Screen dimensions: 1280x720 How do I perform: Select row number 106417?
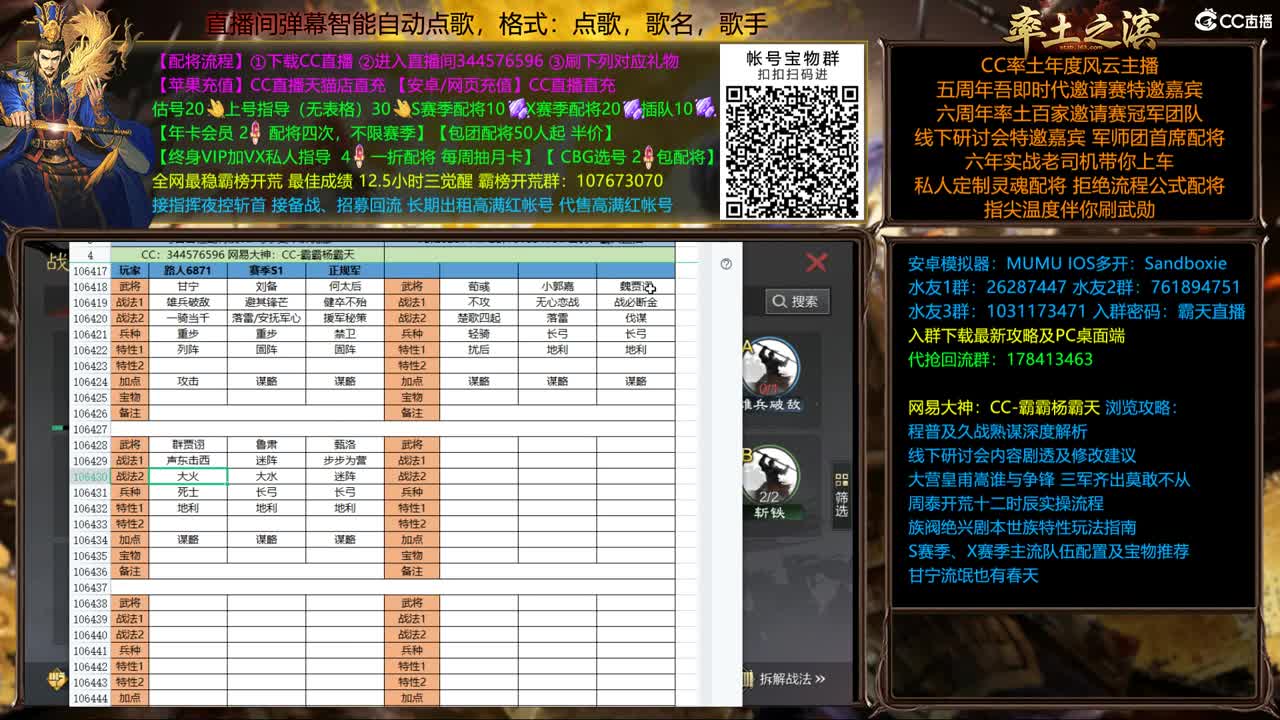(90, 271)
